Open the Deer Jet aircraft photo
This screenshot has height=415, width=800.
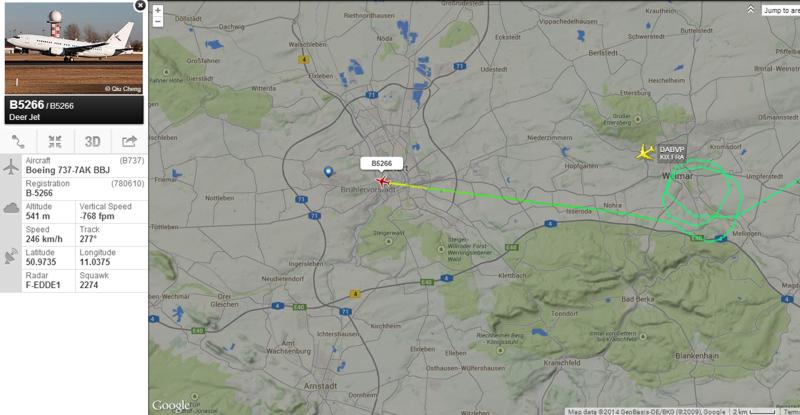73,48
